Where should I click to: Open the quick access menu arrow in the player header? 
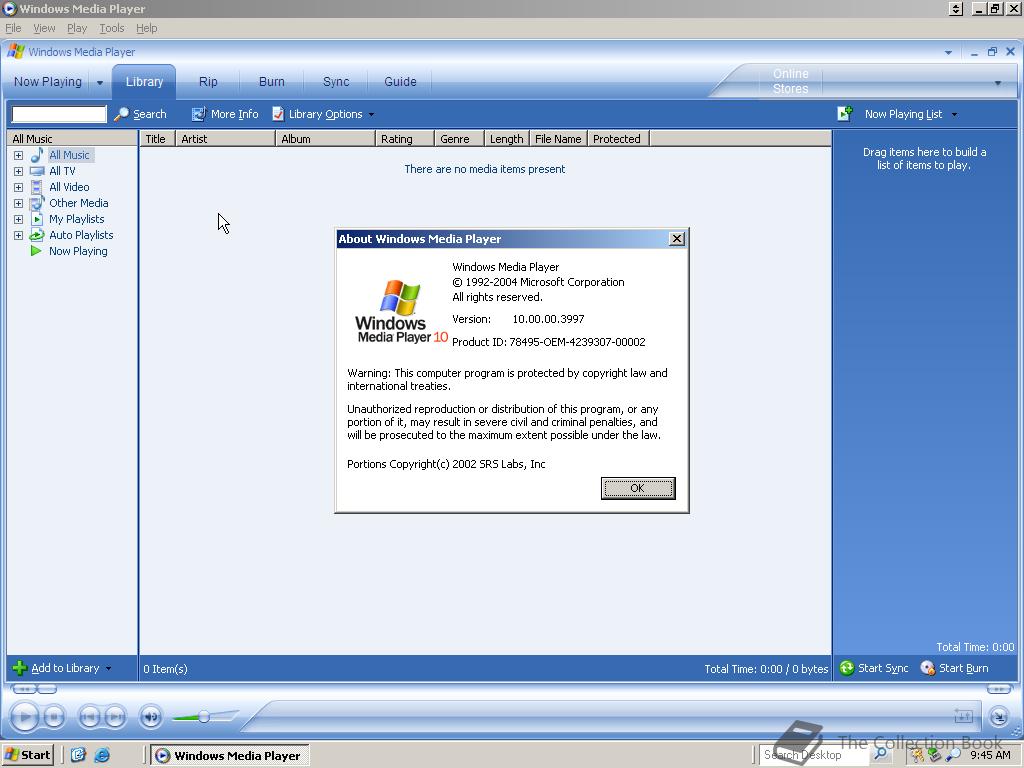pos(948,52)
